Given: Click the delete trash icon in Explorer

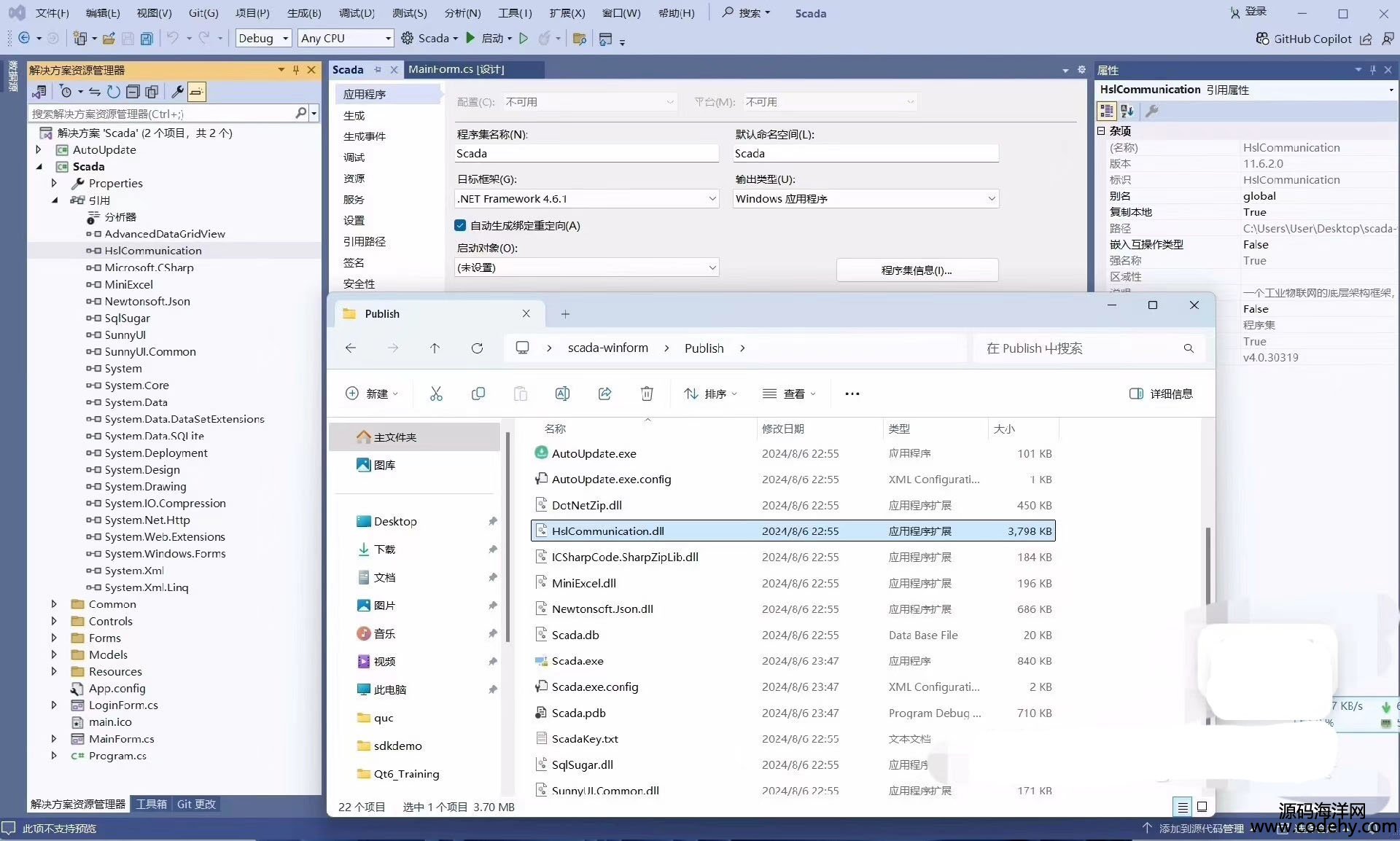Looking at the screenshot, I should (x=647, y=394).
